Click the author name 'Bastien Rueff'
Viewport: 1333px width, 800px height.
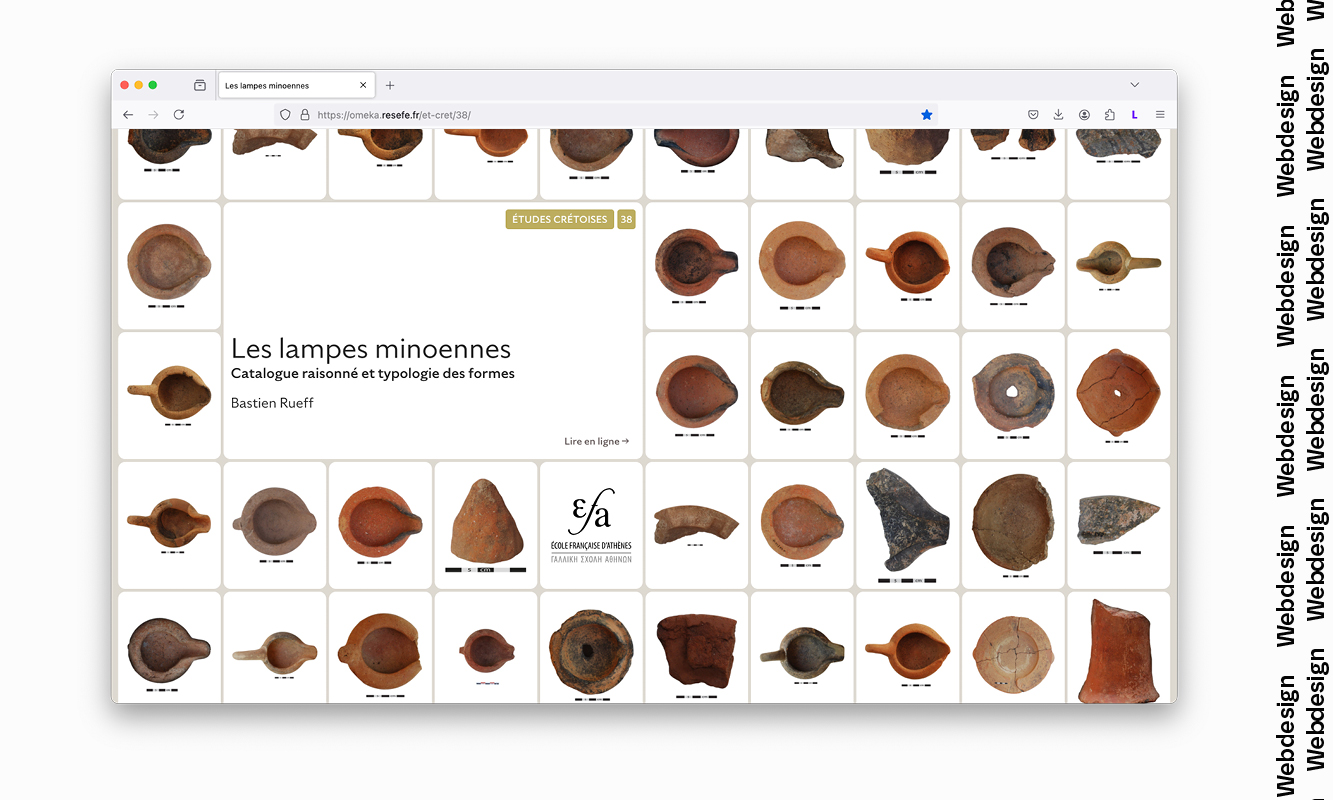point(272,403)
